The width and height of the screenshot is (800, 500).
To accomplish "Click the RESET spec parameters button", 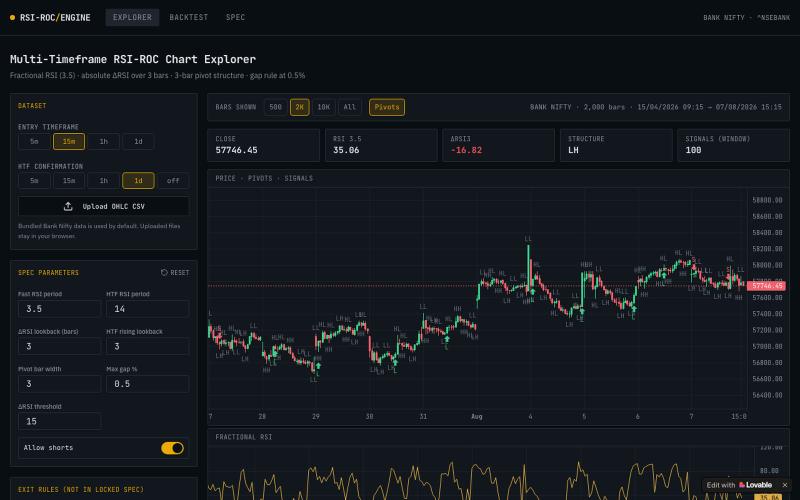I will click(x=175, y=272).
